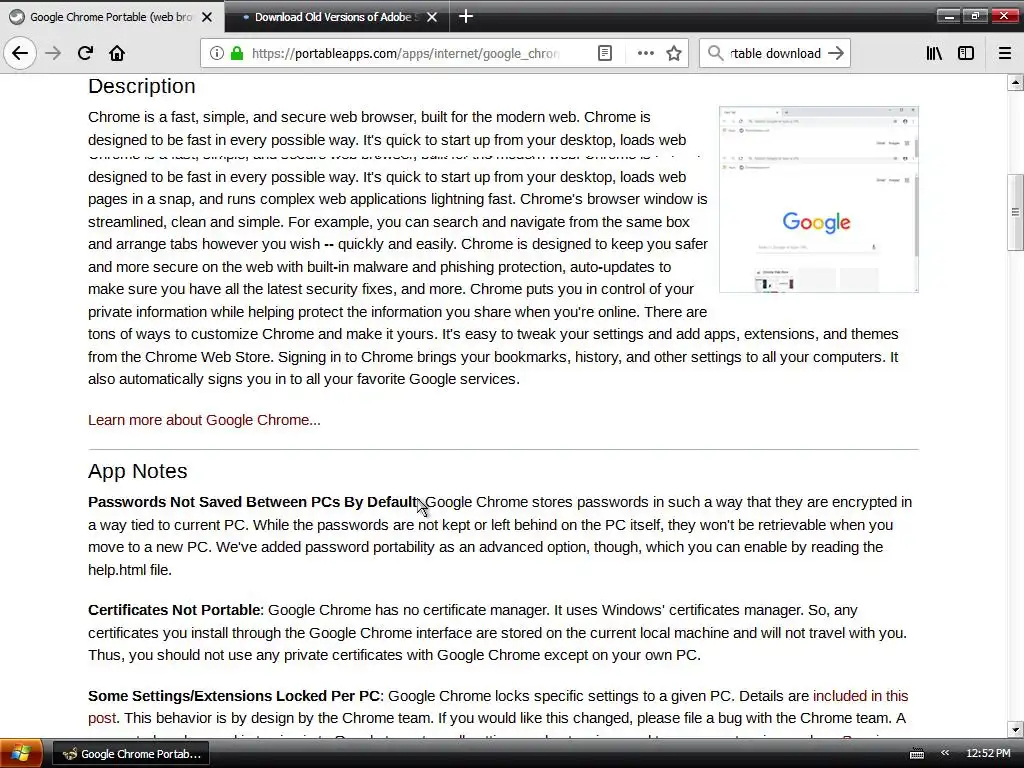This screenshot has width=1024, height=768.
Task: Minimize the browser window
Action: pos(948,16)
